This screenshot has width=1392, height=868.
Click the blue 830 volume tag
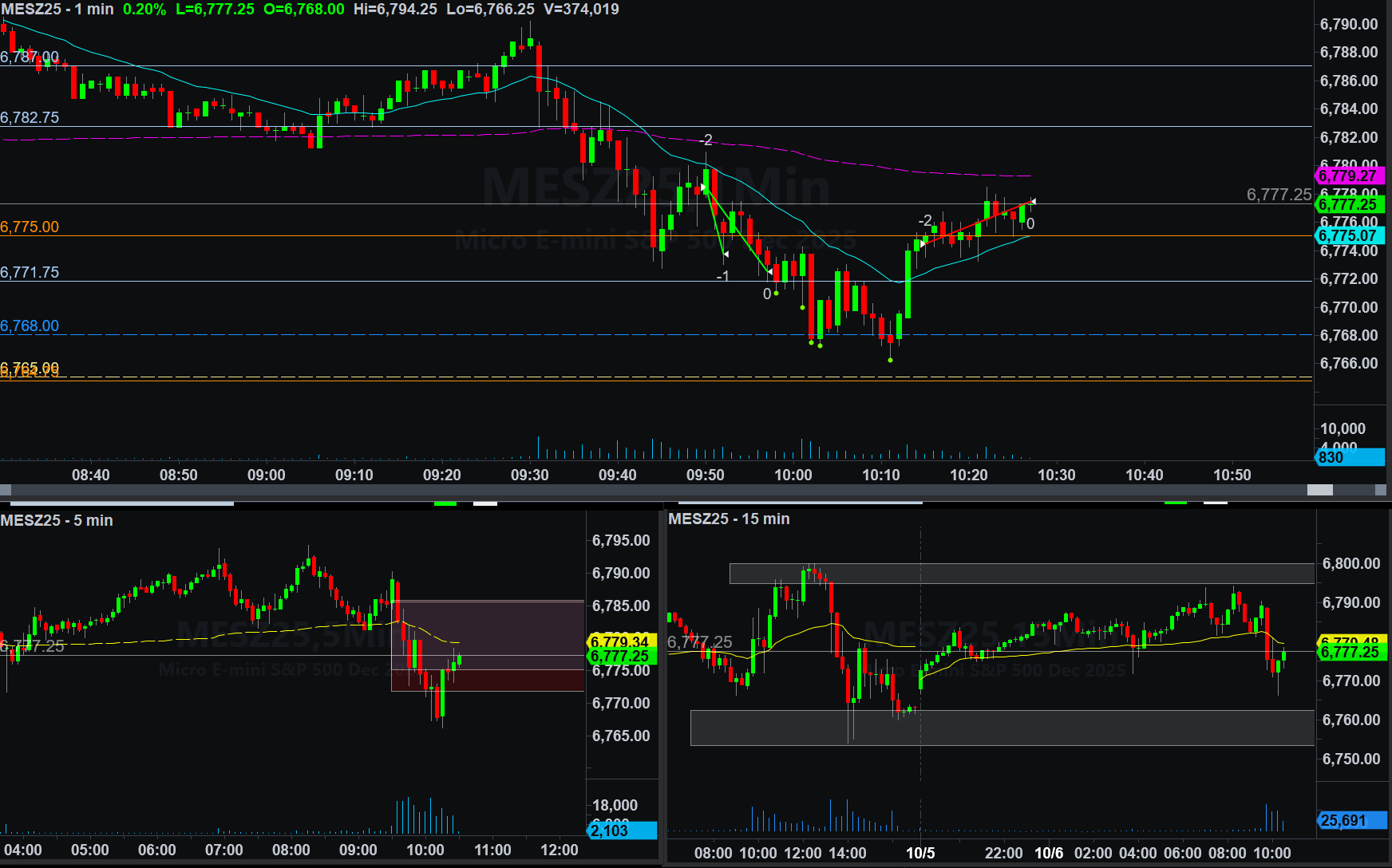click(1347, 457)
